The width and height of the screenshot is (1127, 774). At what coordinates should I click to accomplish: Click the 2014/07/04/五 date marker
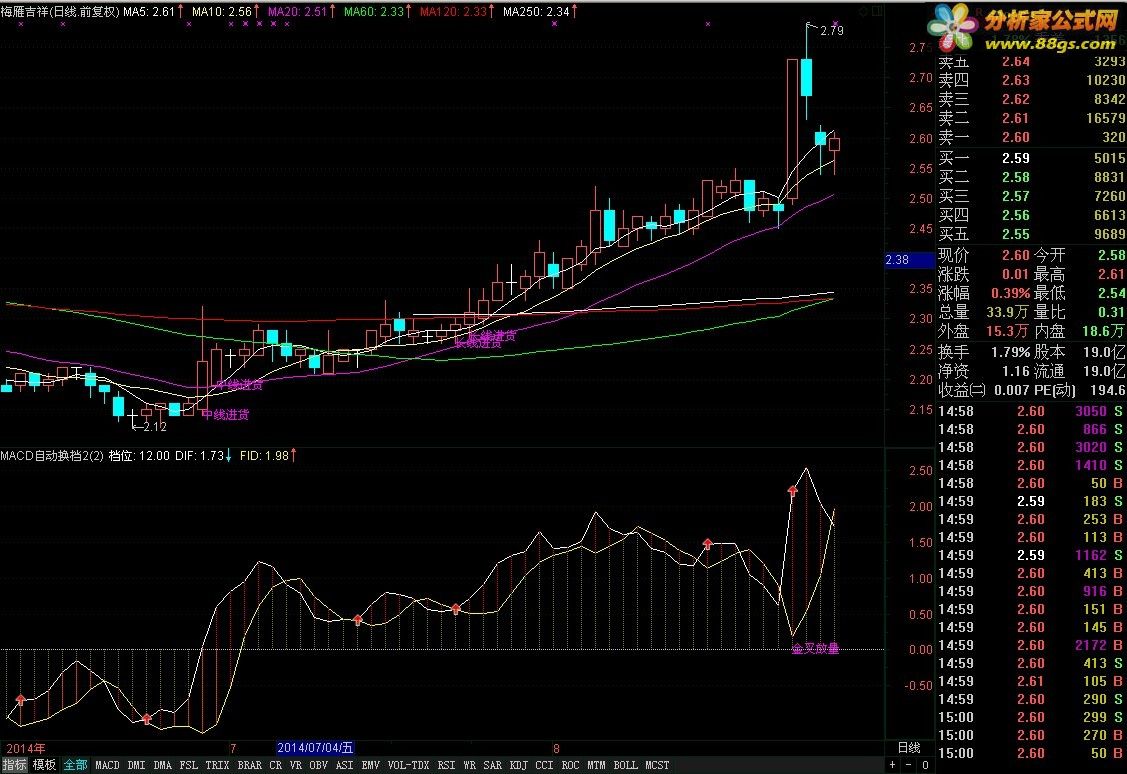pyautogui.click(x=315, y=747)
